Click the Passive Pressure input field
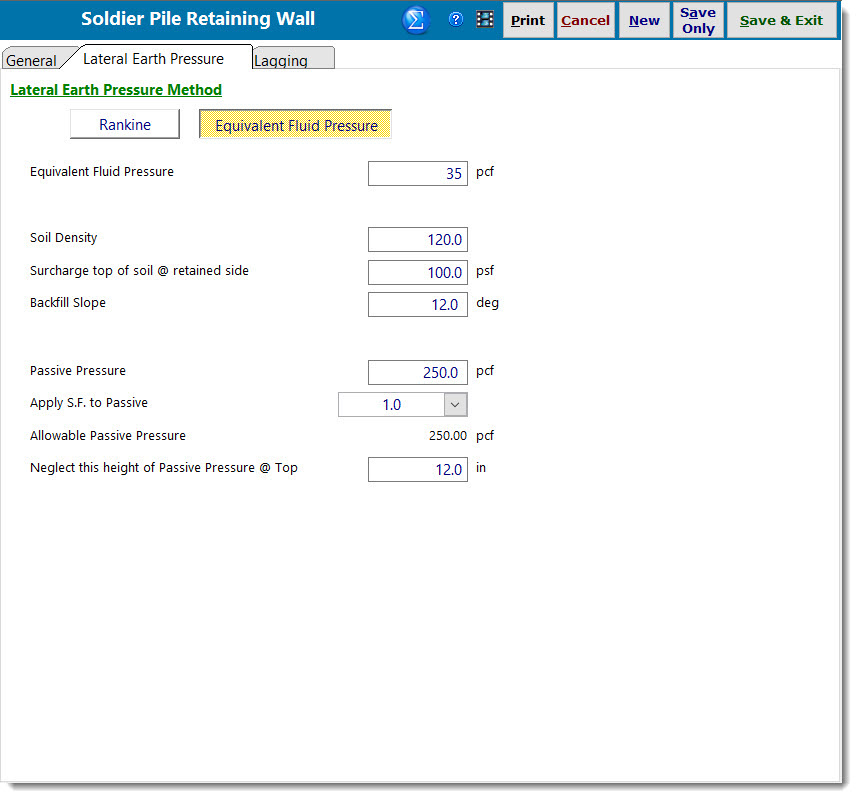This screenshot has height=798, width=857. [x=418, y=372]
